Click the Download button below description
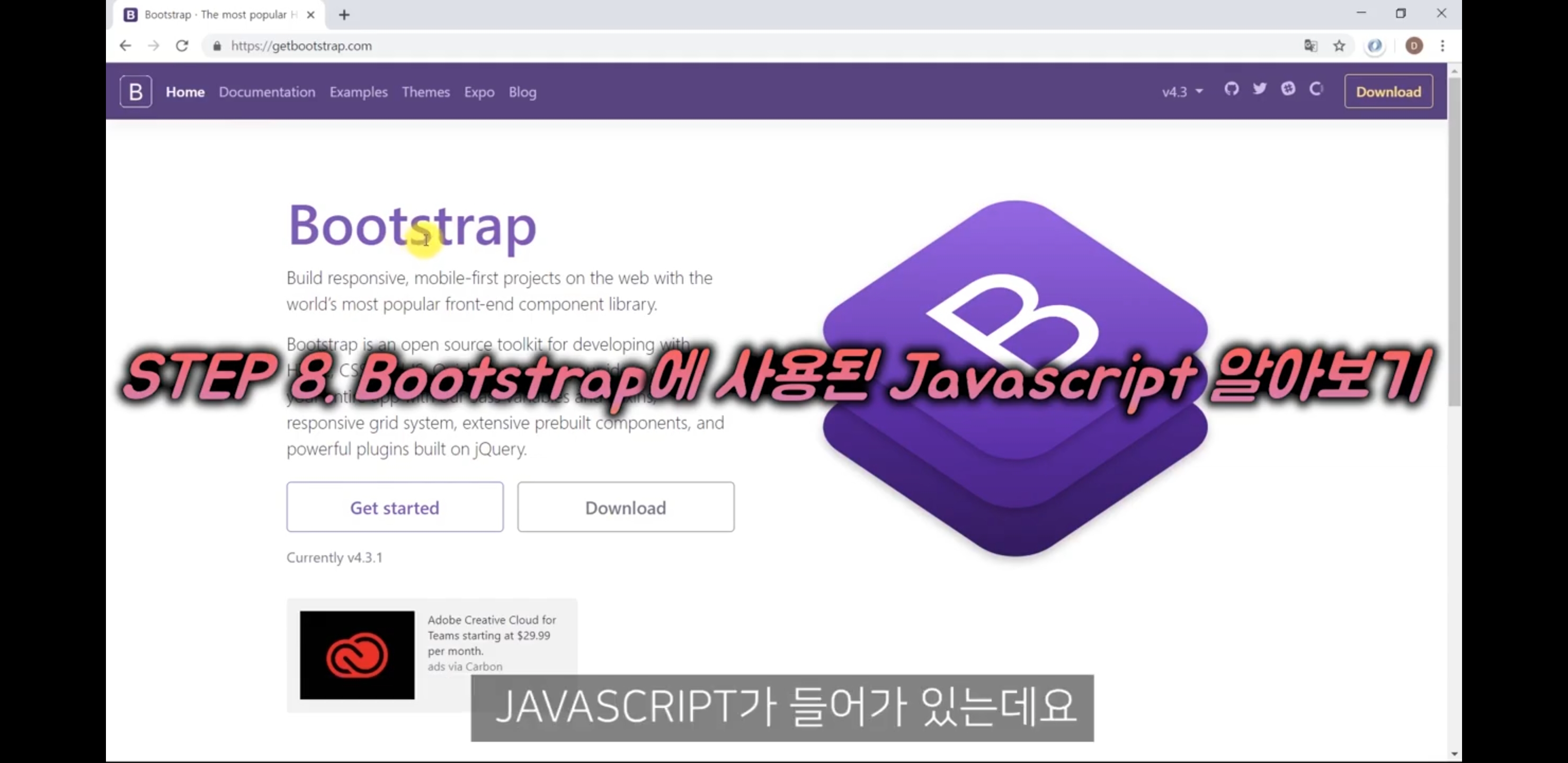This screenshot has width=1568, height=763. coord(626,507)
